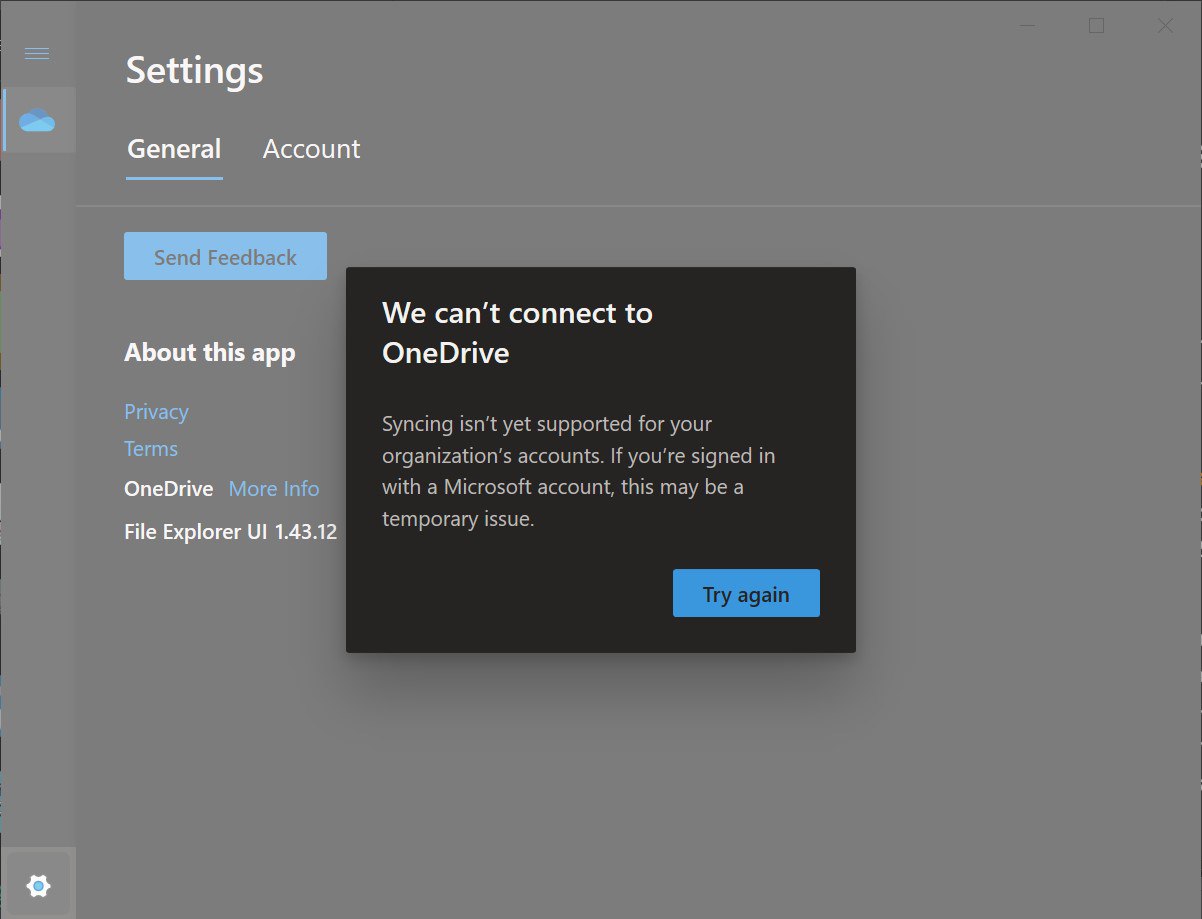The height and width of the screenshot is (919, 1202).
Task: Maximize the Settings window
Action: pos(1096,26)
